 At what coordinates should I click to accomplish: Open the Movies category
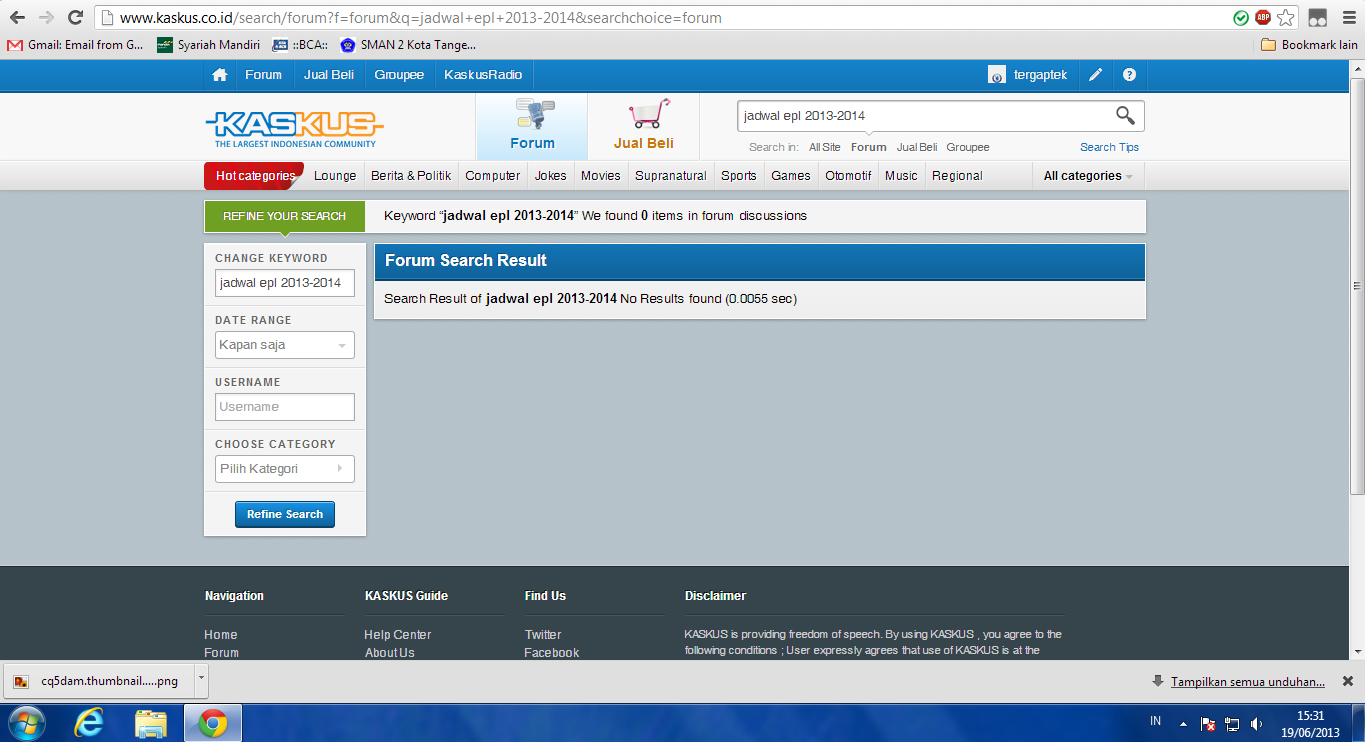click(x=601, y=176)
